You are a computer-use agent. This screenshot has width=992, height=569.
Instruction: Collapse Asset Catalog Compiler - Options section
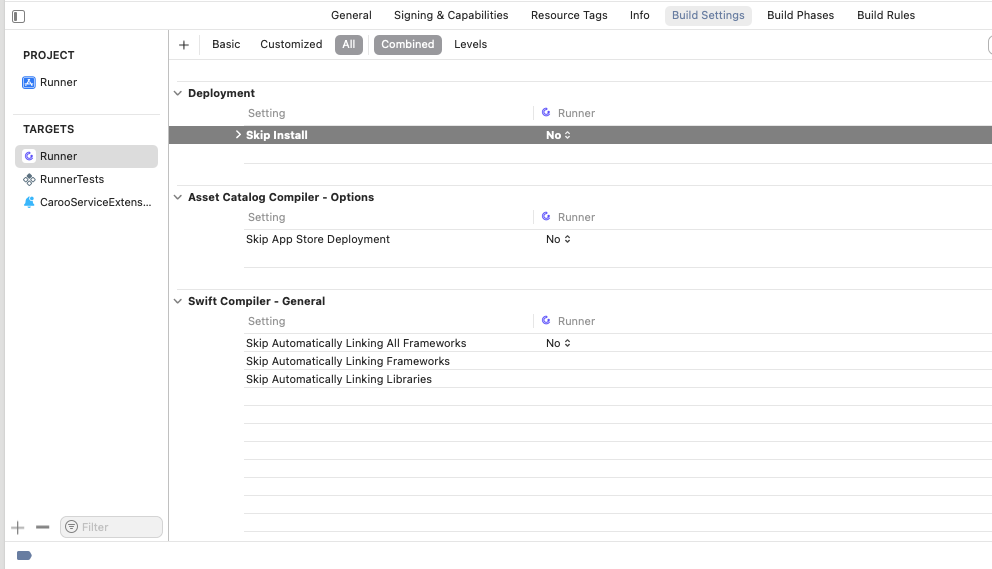178,197
